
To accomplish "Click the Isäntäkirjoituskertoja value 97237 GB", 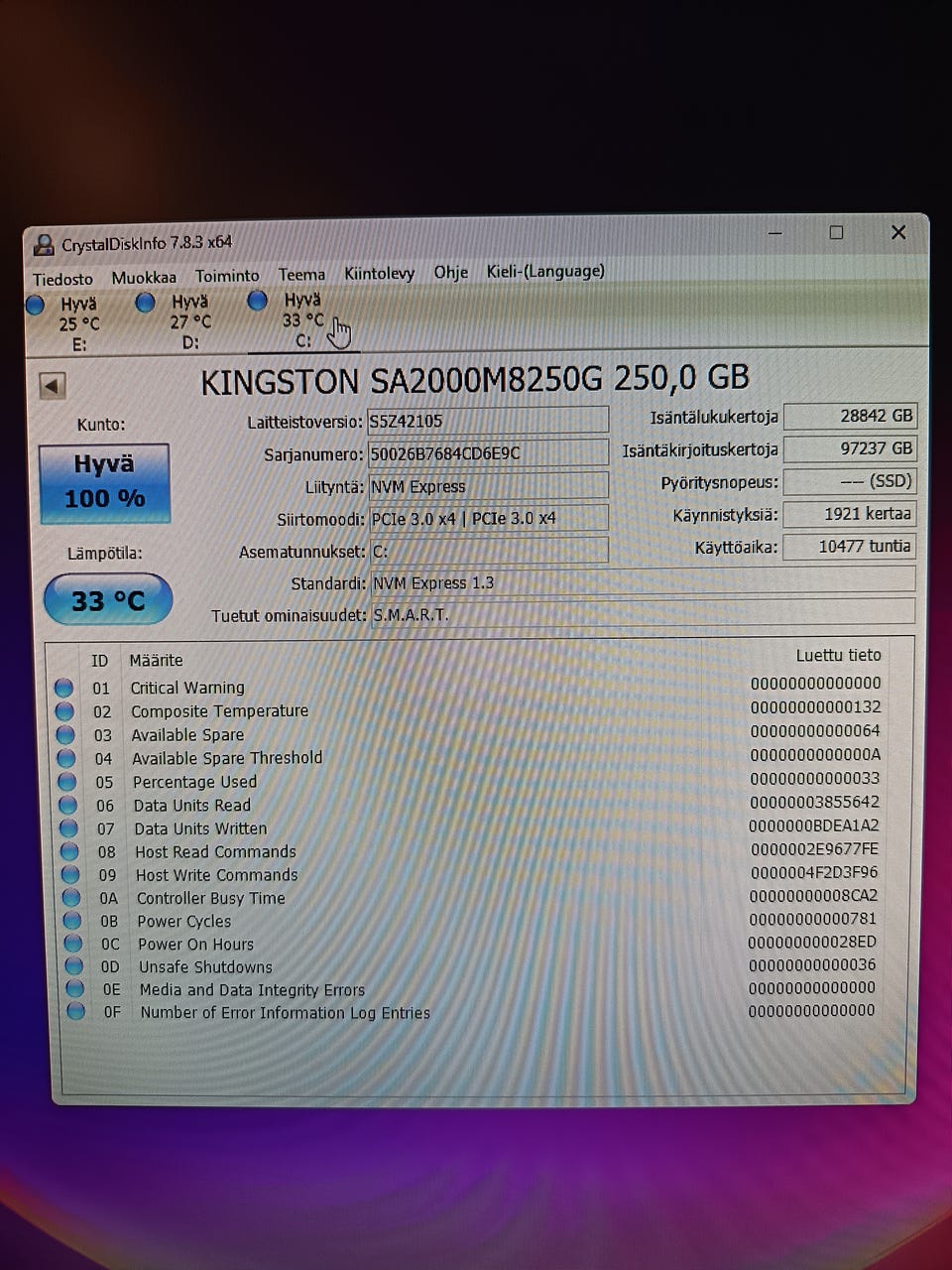I will click(x=849, y=448).
